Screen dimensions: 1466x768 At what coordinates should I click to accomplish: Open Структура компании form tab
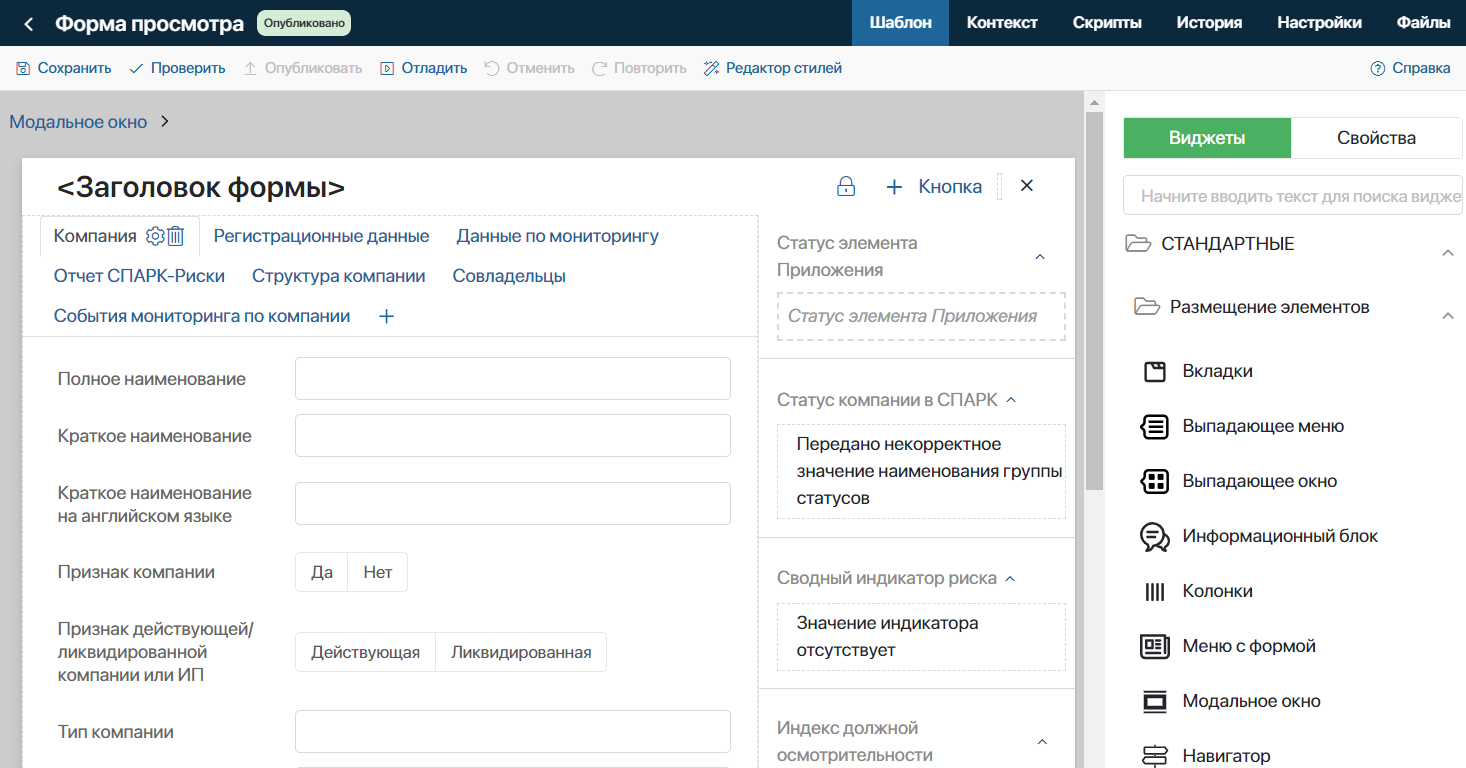coord(339,276)
